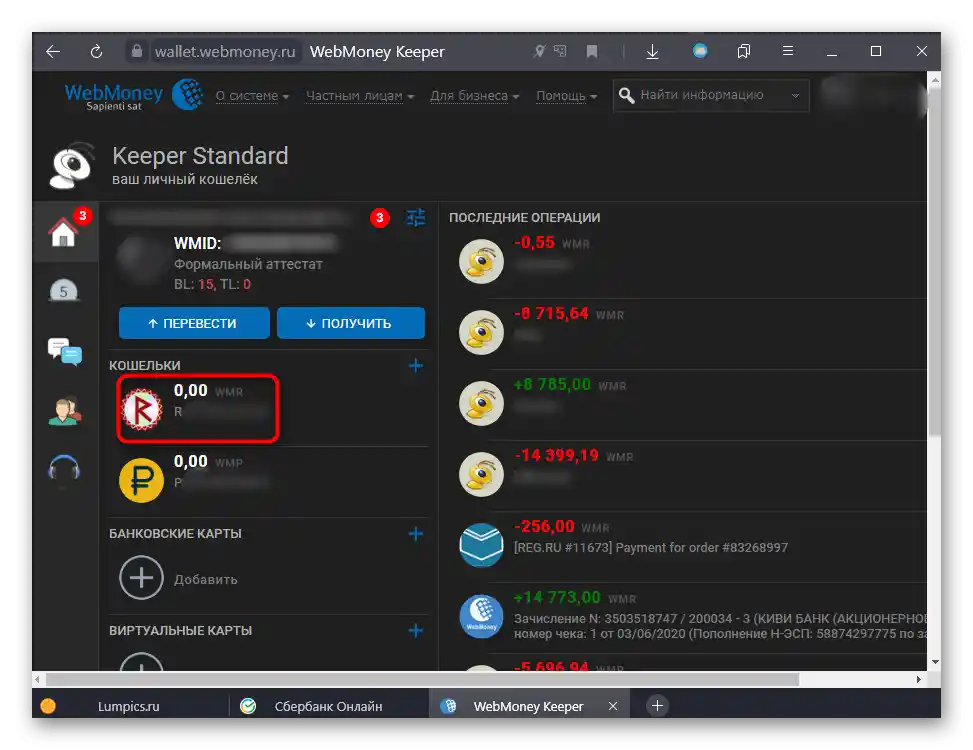Image resolution: width=973 pixels, height=750 pixels.
Task: Open the Home sidebar icon
Action: [x=64, y=231]
